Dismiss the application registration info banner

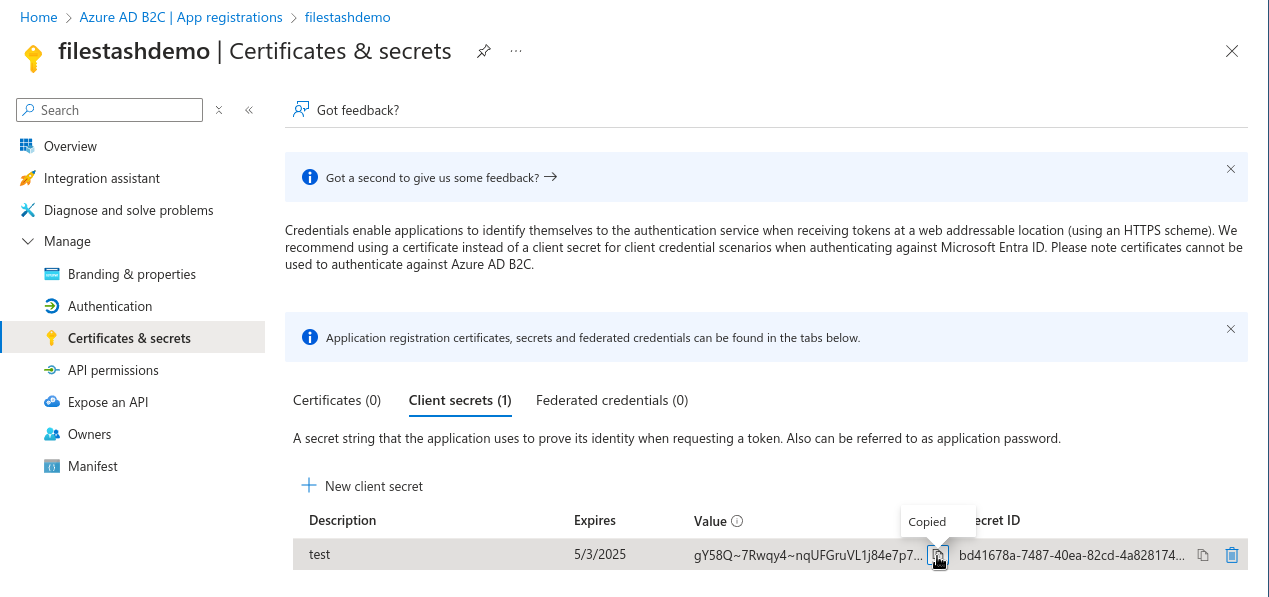tap(1231, 329)
